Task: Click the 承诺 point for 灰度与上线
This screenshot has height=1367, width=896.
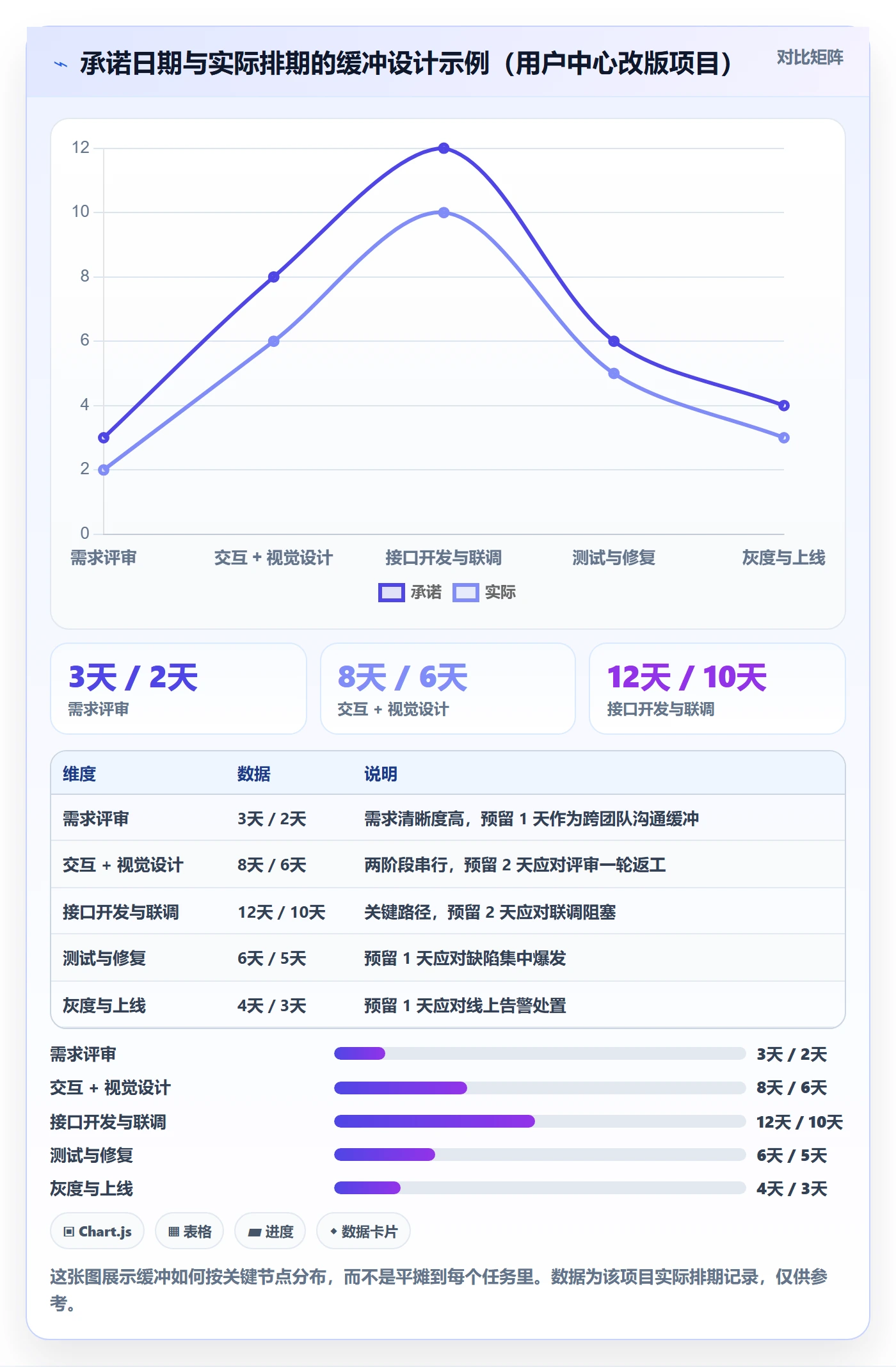Action: 784,405
